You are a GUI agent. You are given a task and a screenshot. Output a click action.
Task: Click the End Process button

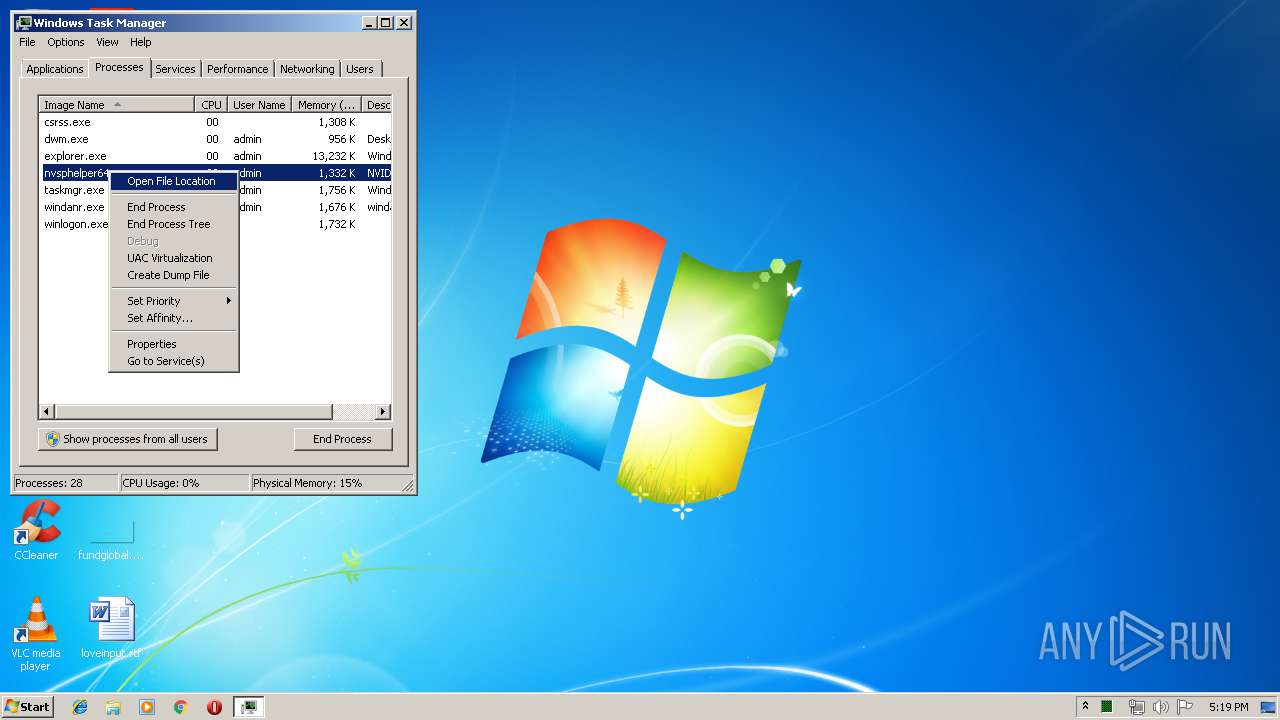pyautogui.click(x=343, y=439)
